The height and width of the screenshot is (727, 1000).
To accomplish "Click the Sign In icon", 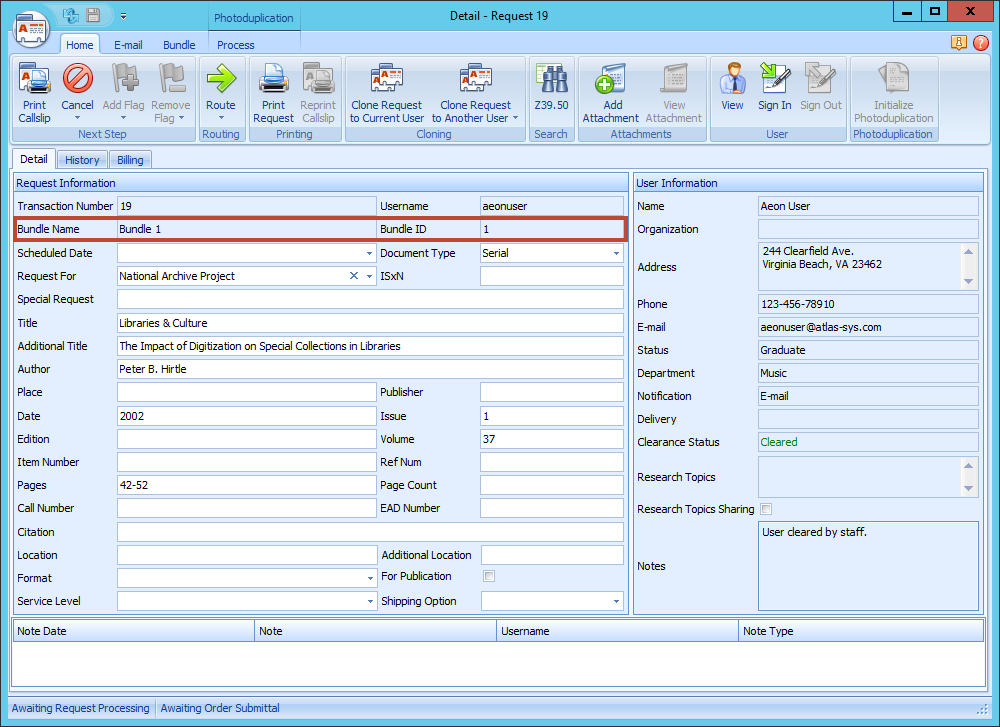I will coord(774,80).
